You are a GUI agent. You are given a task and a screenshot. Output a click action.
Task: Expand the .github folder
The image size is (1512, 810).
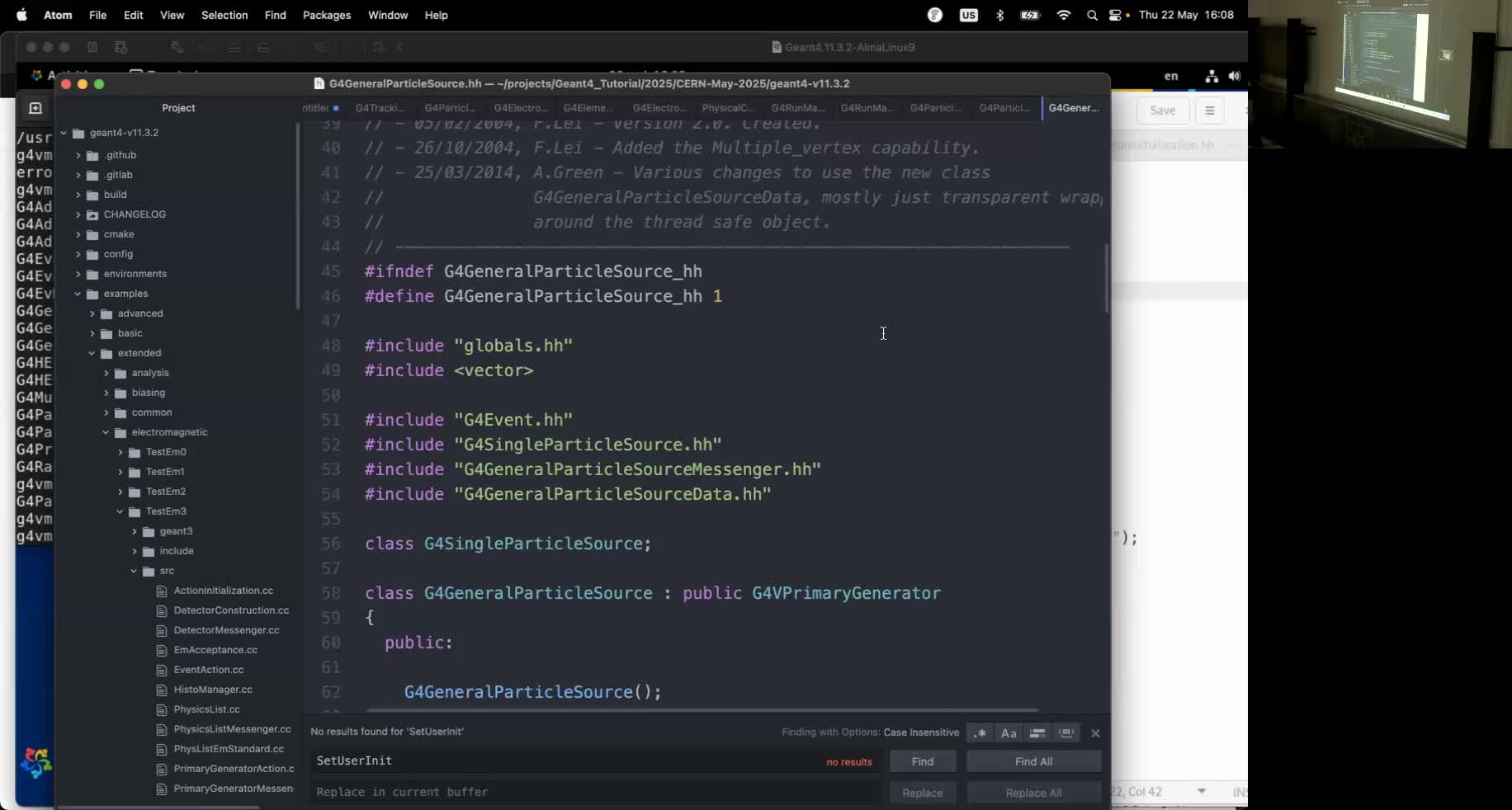78,155
